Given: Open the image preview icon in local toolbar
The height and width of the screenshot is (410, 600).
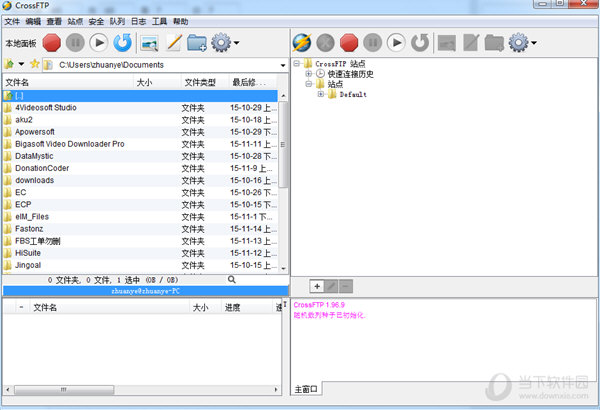Looking at the screenshot, I should click(x=149, y=43).
